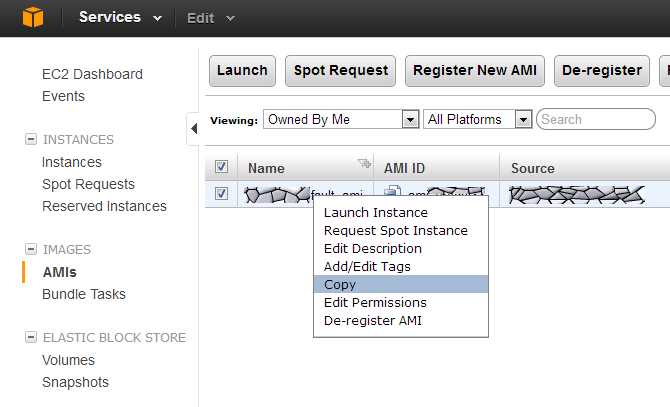Click the AMI icon in the AMI ID cell
670x407 pixels.
click(392, 191)
